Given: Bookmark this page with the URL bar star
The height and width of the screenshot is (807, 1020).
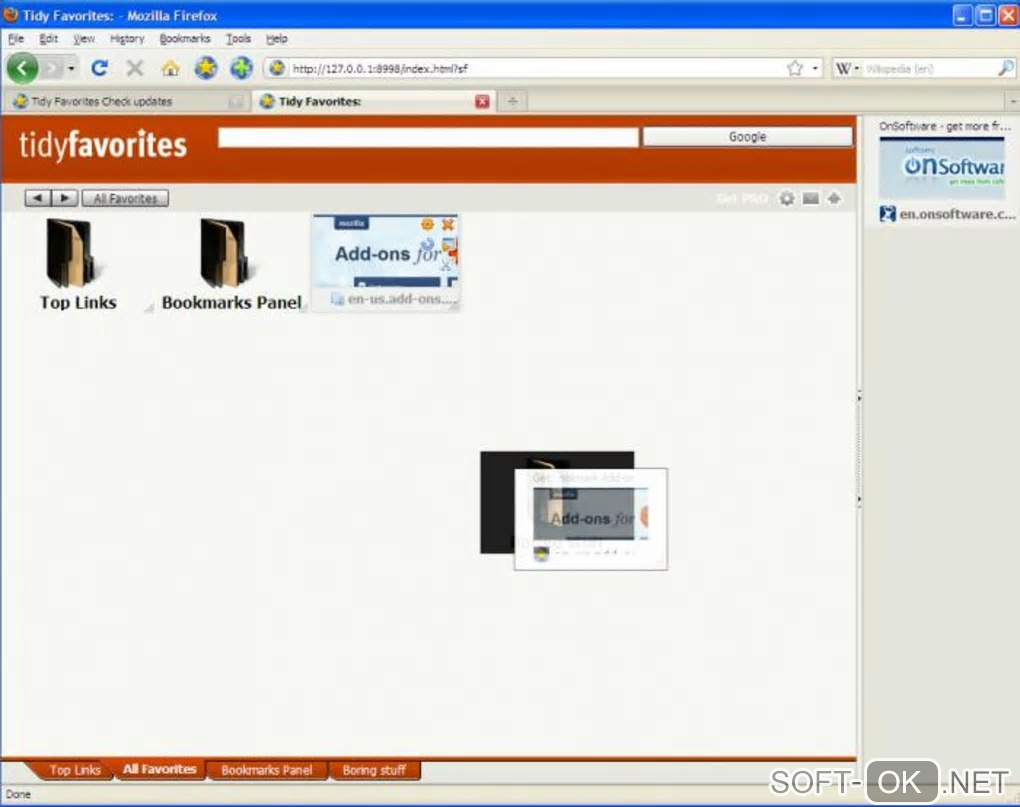Looking at the screenshot, I should (794, 68).
